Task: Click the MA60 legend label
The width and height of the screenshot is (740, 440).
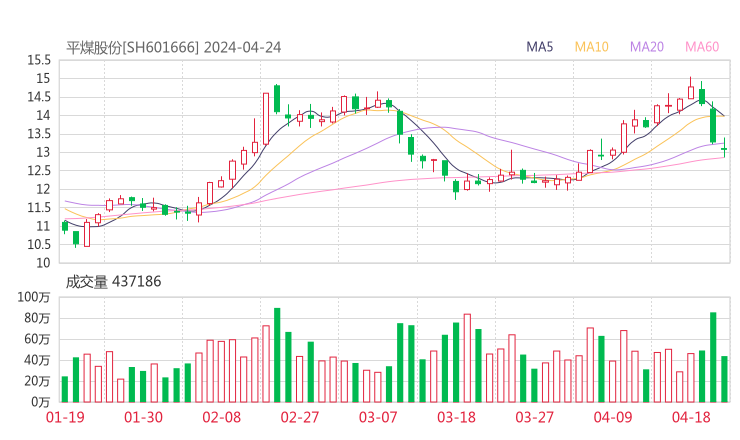Action: pyautogui.click(x=702, y=47)
